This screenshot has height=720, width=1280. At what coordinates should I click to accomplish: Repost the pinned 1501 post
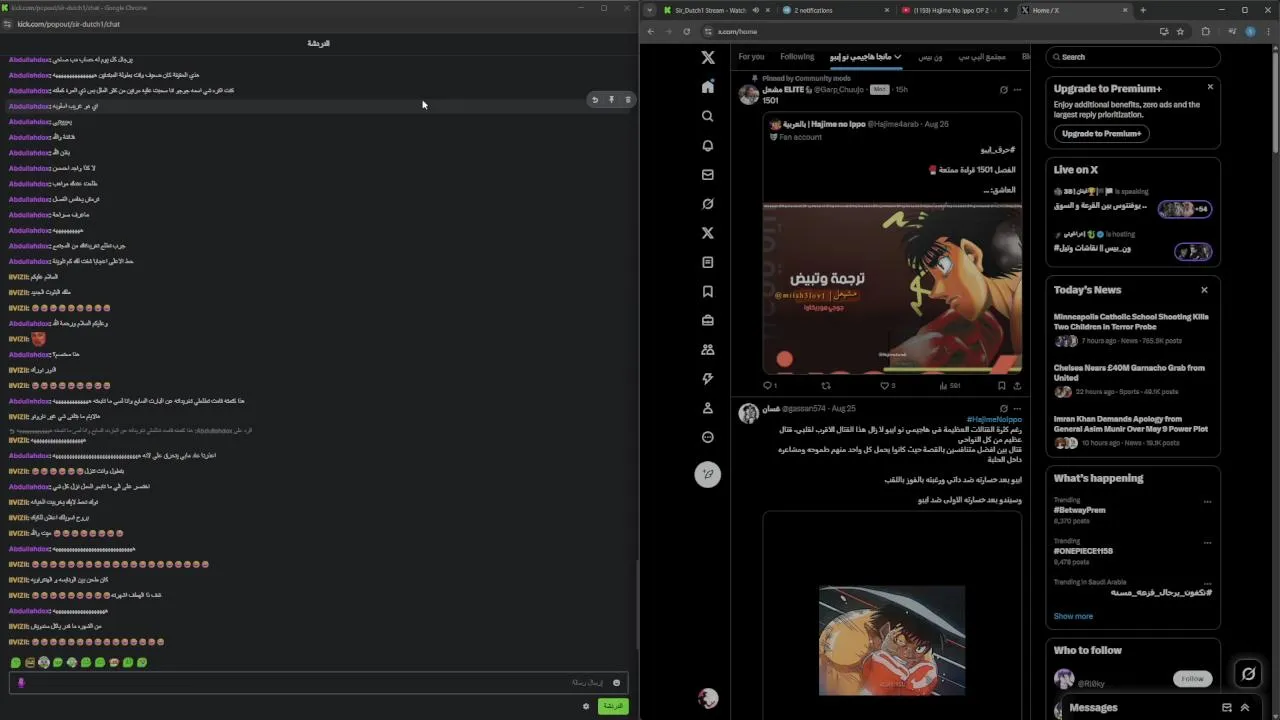tap(826, 385)
